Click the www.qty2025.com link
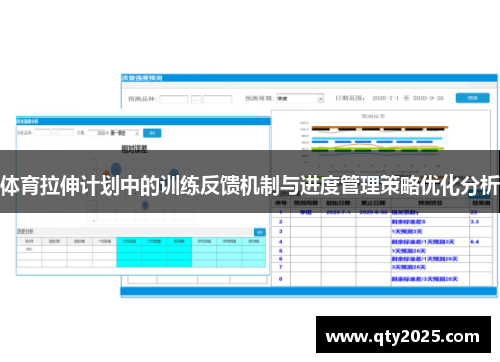Screen dimensions: 500x362 (403, 336)
